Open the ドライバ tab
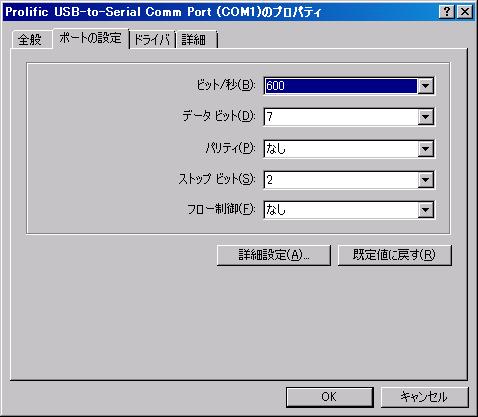Image resolution: width=478 pixels, height=417 pixels. [x=152, y=40]
